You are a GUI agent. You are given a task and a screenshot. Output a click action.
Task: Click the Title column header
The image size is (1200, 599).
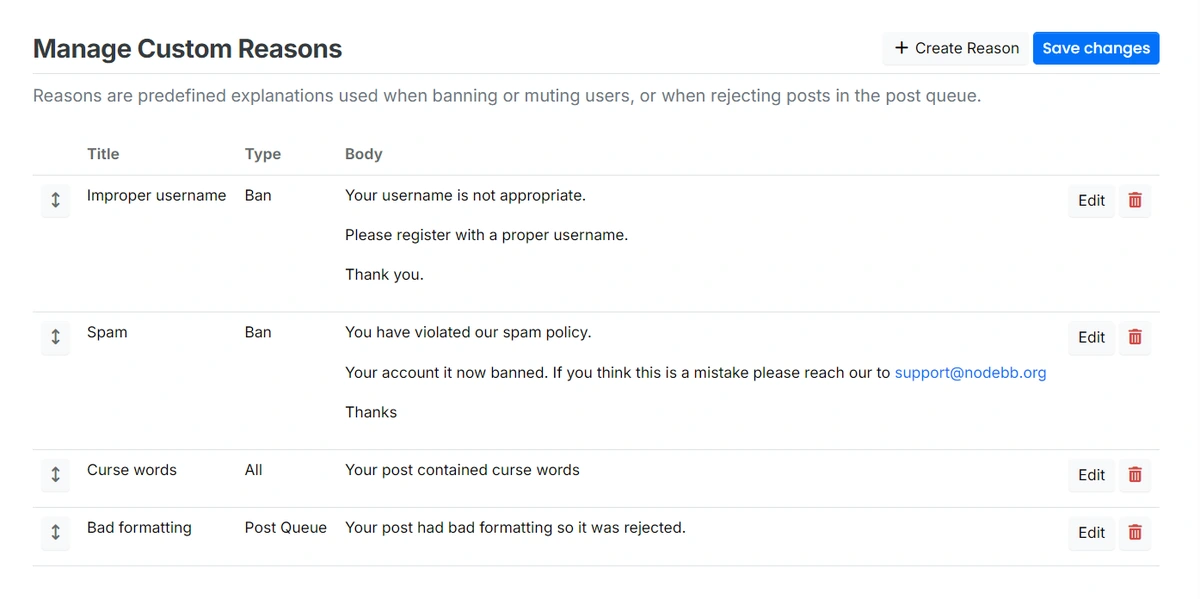[103, 154]
